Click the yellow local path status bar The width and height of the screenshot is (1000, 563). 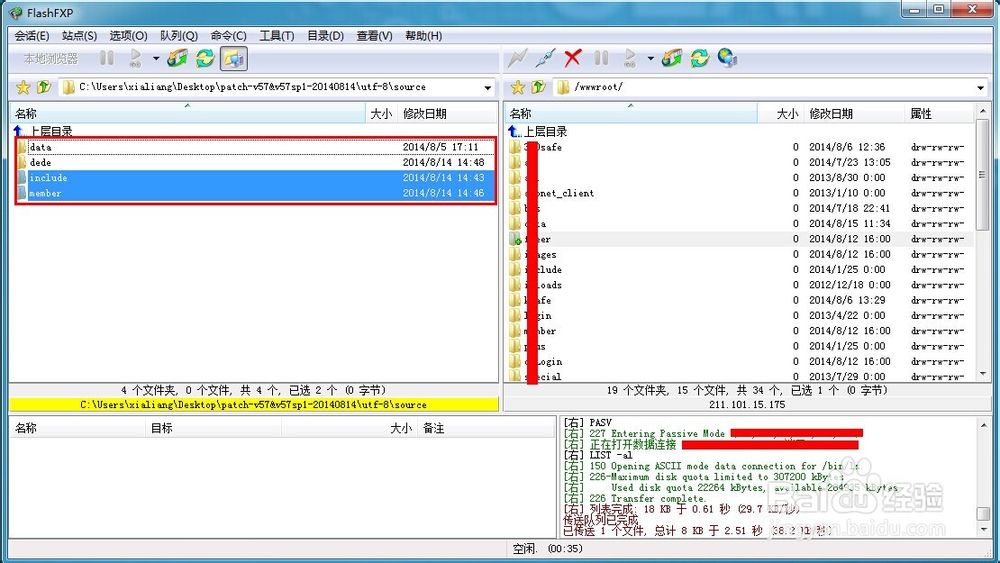pyautogui.click(x=254, y=404)
